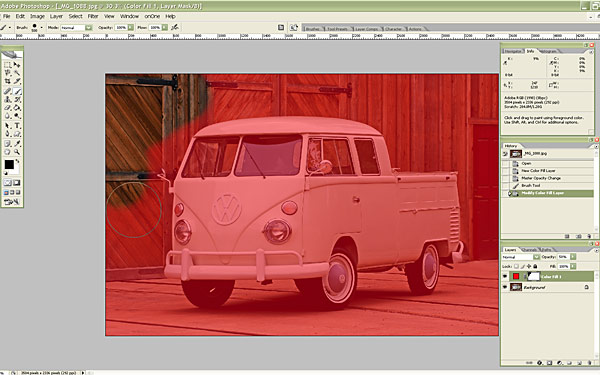Select the Notes tool

[x=7, y=144]
